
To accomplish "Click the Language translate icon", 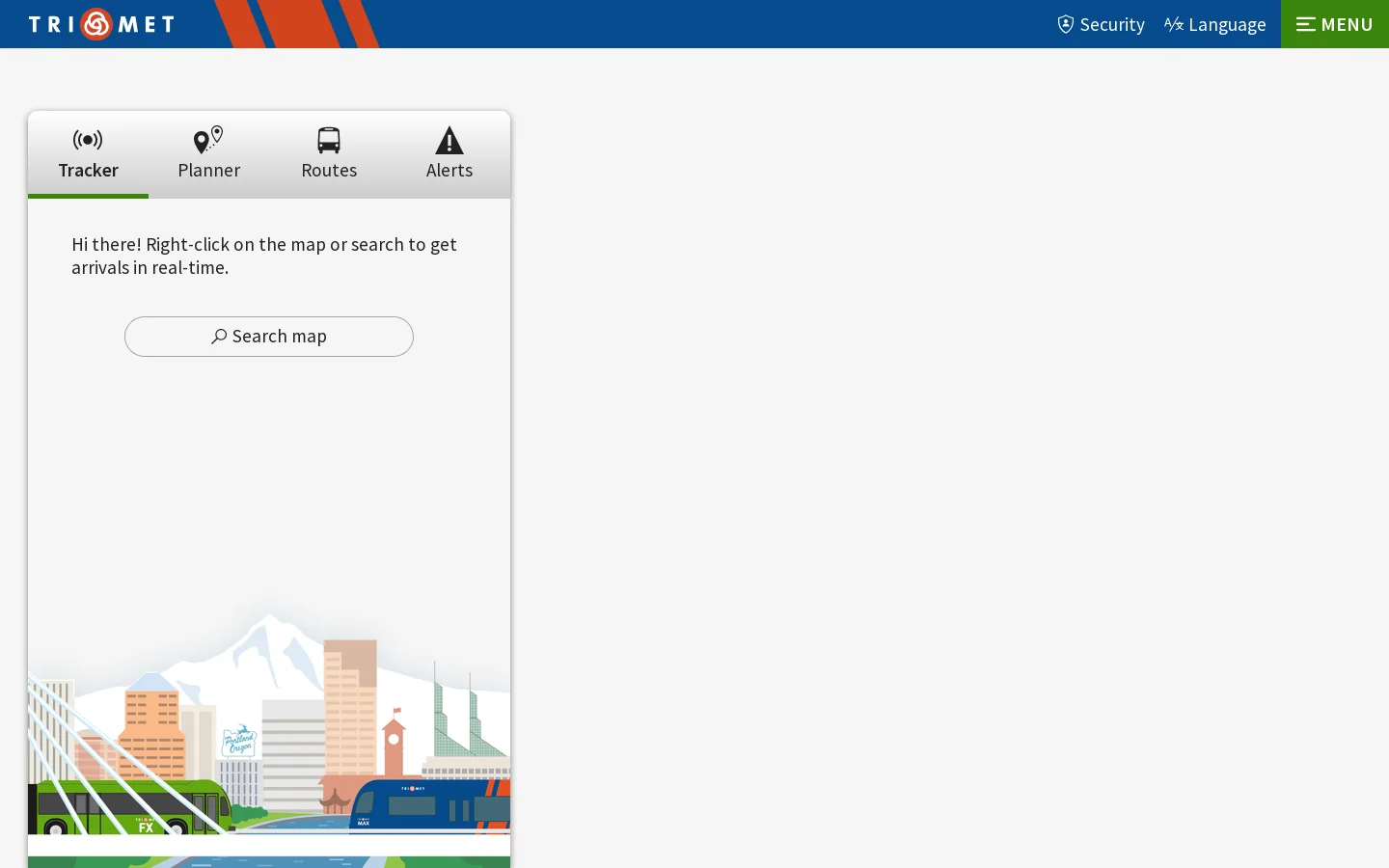I will [1174, 24].
